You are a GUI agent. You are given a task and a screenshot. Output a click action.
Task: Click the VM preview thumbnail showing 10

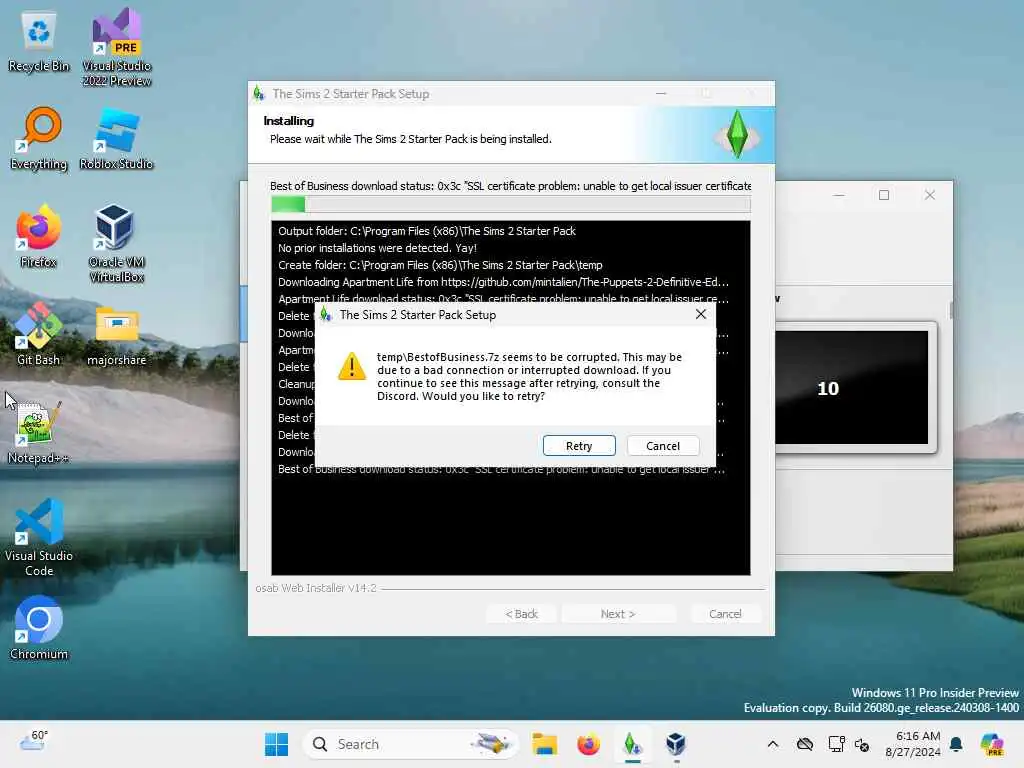[x=852, y=387]
